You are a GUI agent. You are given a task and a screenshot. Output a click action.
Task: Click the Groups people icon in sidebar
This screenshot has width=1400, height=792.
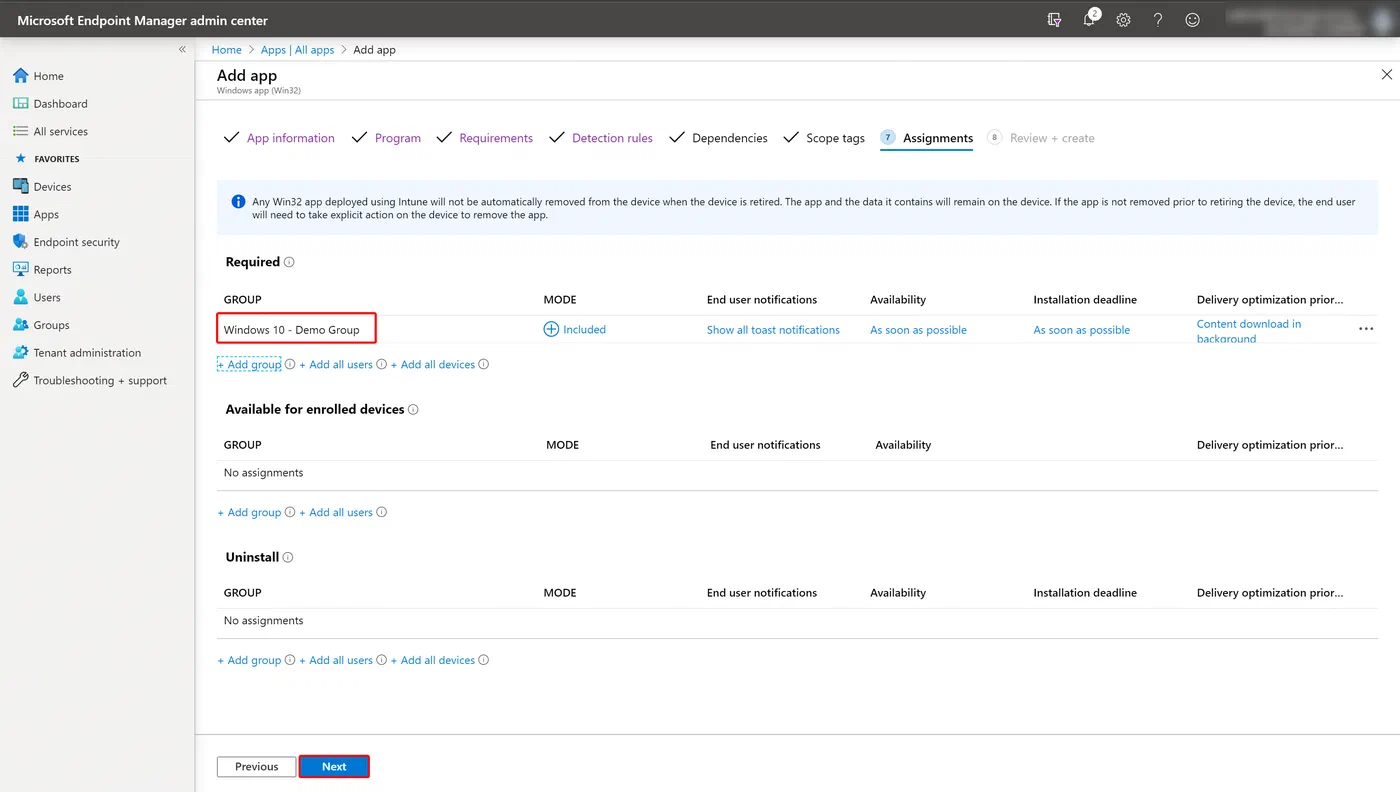pos(21,325)
